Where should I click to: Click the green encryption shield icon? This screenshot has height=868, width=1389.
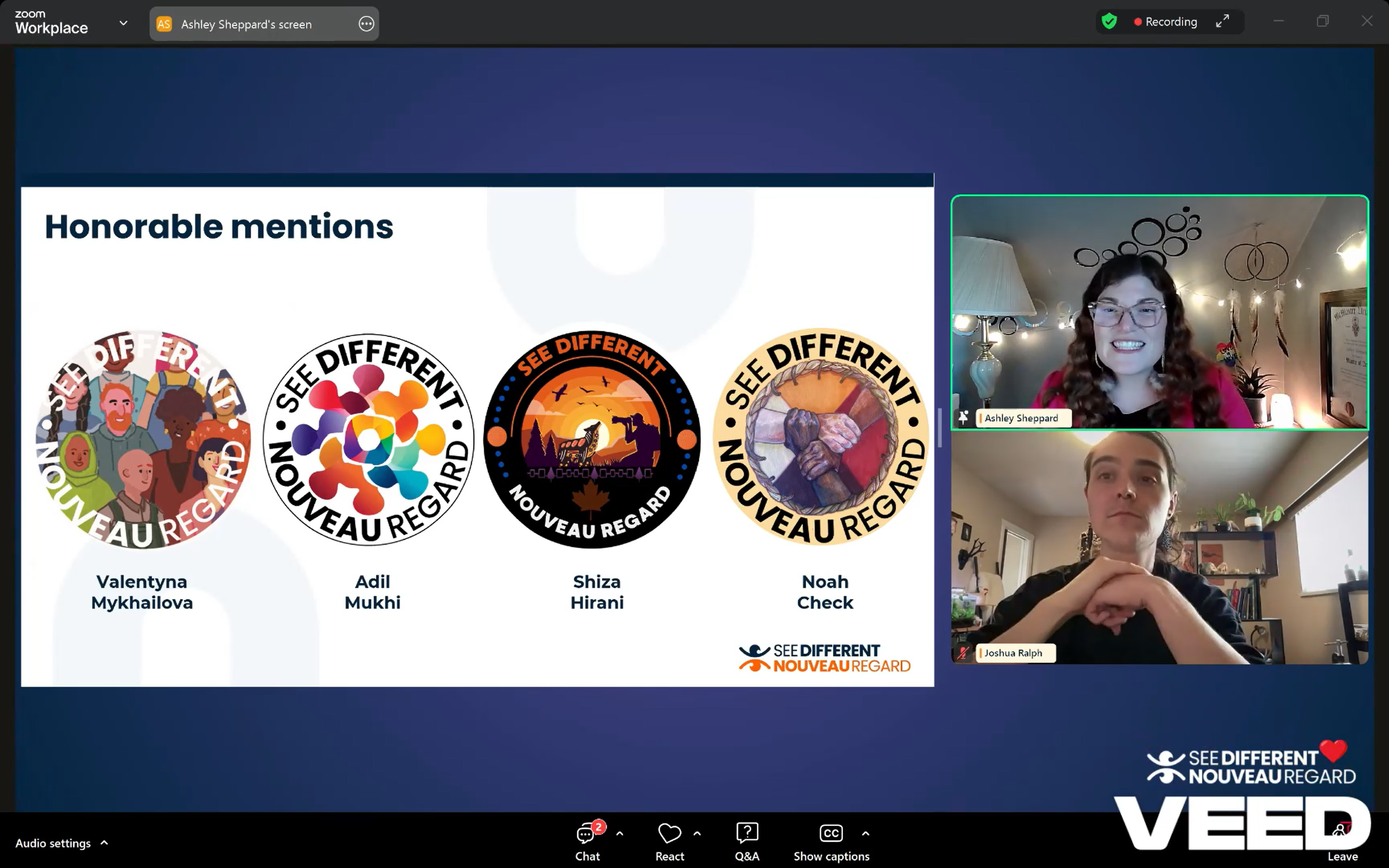[x=1109, y=22]
